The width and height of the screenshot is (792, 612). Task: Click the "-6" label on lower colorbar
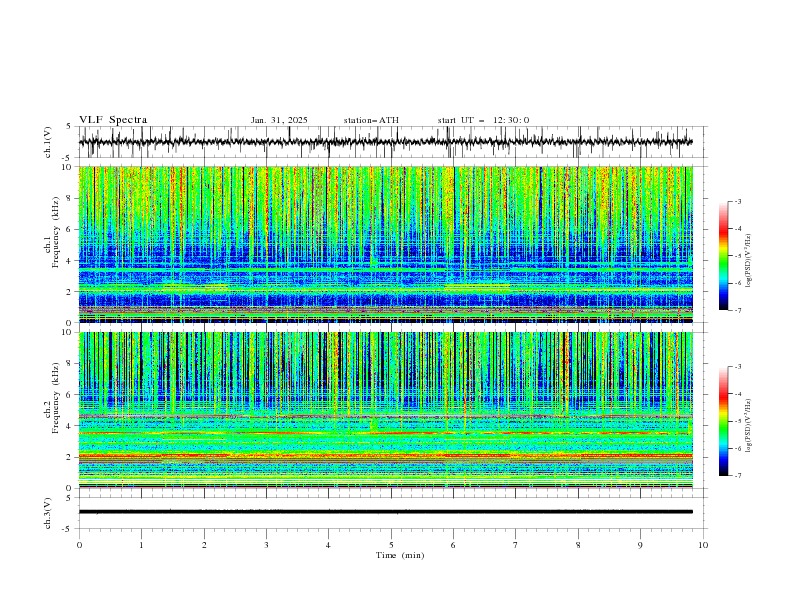pos(738,448)
